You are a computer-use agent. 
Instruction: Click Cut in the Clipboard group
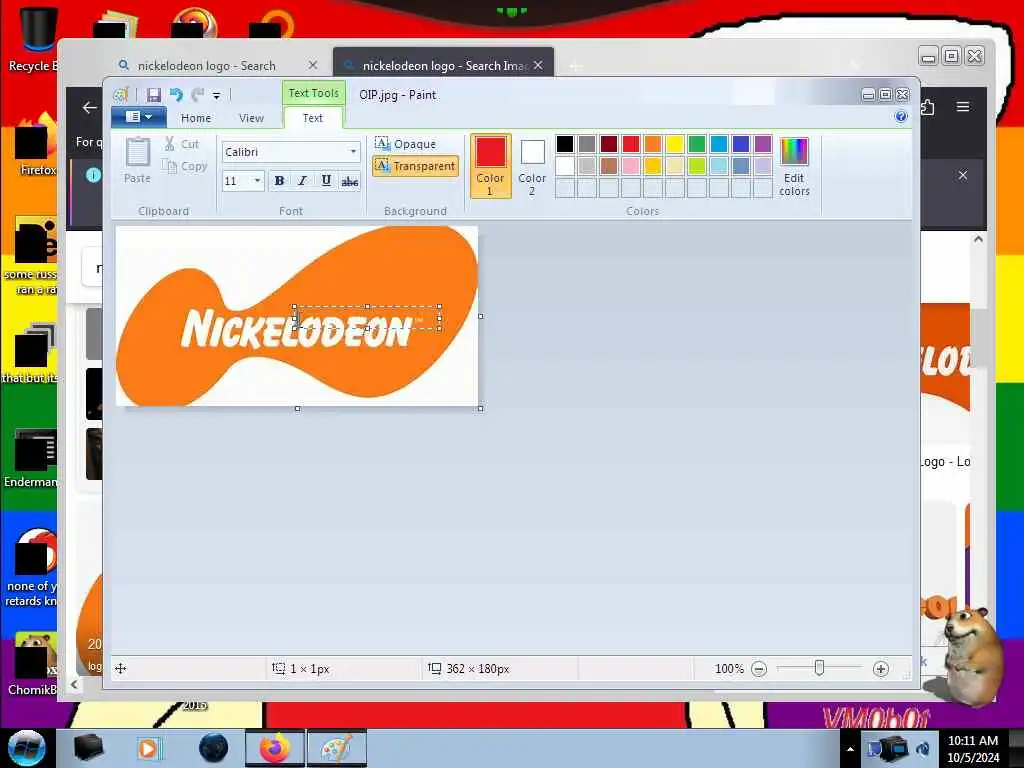[x=182, y=144]
